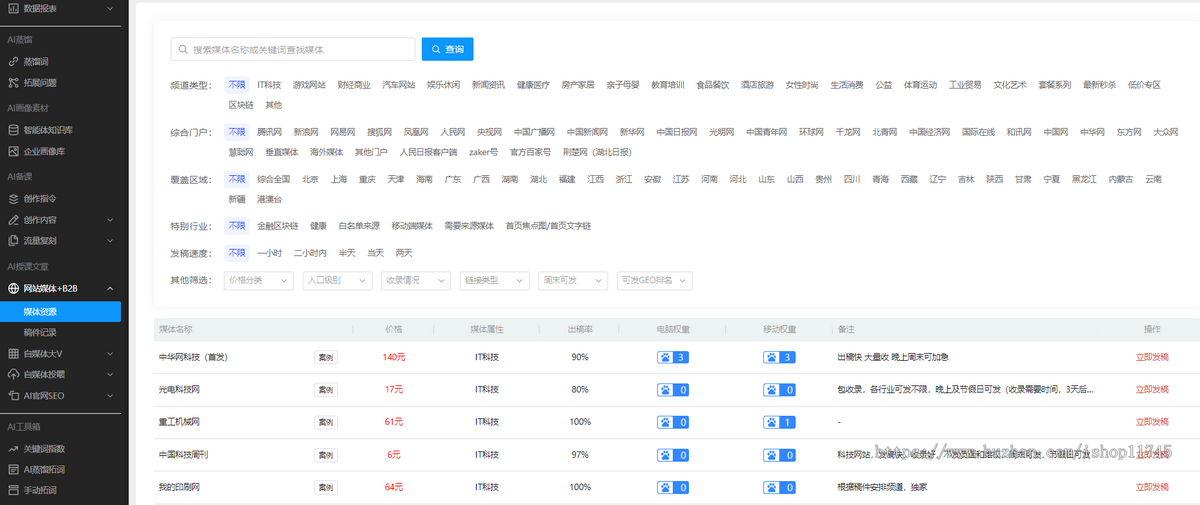This screenshot has width=1200, height=505.
Task: Click the 蒸馏词 link icon in sidebar
Action: 13,61
